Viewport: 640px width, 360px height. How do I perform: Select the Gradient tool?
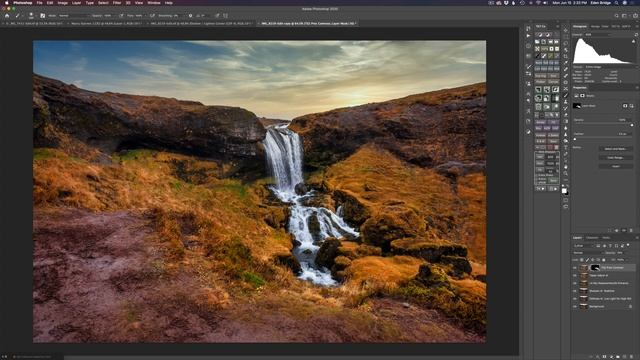[x=566, y=121]
